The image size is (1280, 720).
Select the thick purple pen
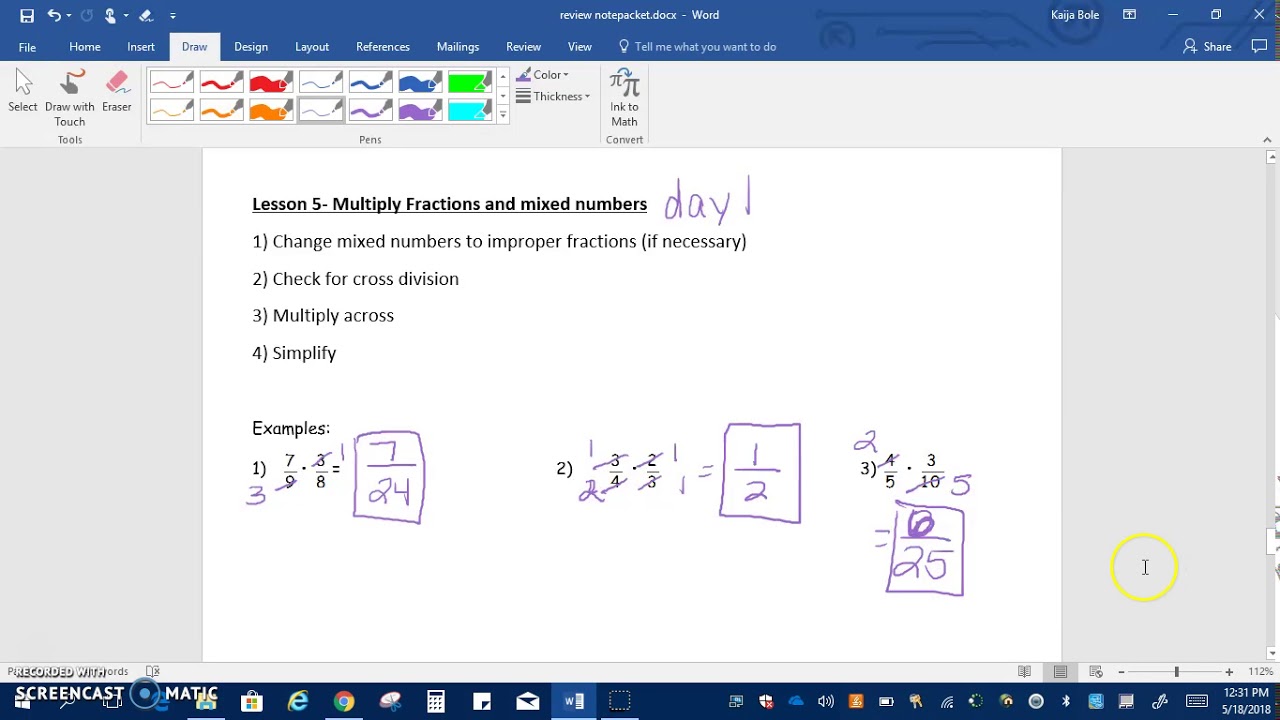click(371, 110)
